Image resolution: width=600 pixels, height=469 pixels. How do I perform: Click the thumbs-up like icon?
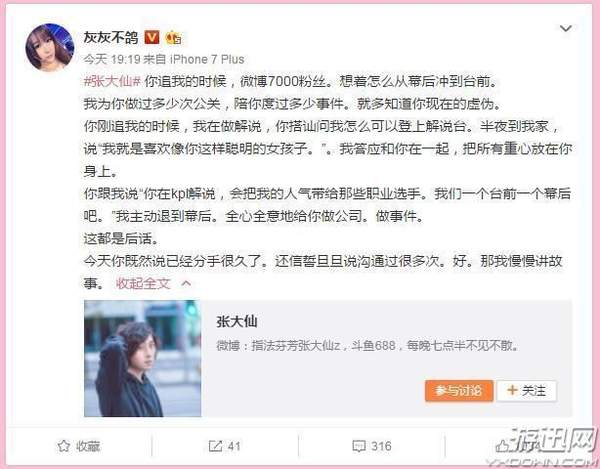[502, 446]
